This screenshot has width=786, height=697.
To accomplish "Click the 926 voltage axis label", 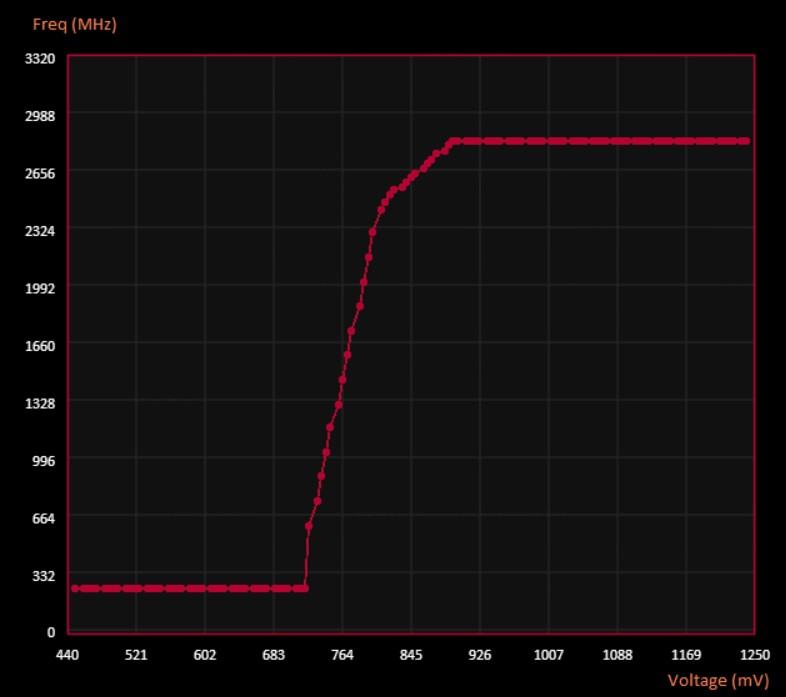I will coord(480,655).
